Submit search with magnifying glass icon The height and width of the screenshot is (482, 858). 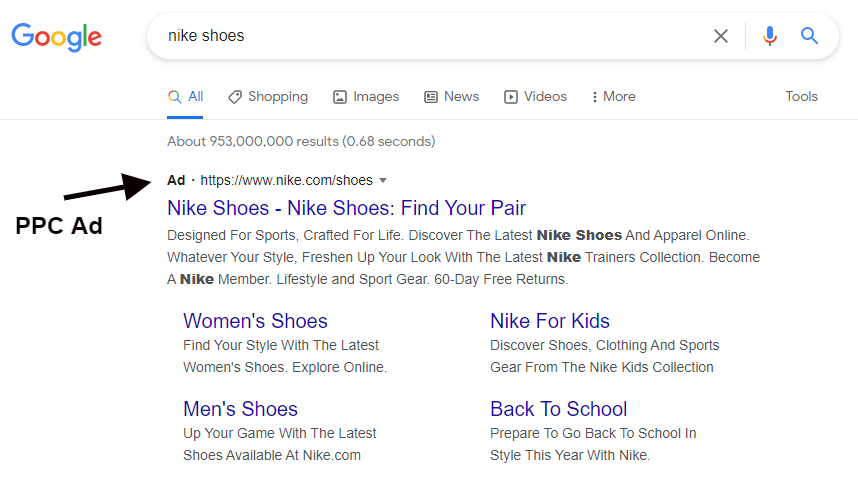click(809, 36)
